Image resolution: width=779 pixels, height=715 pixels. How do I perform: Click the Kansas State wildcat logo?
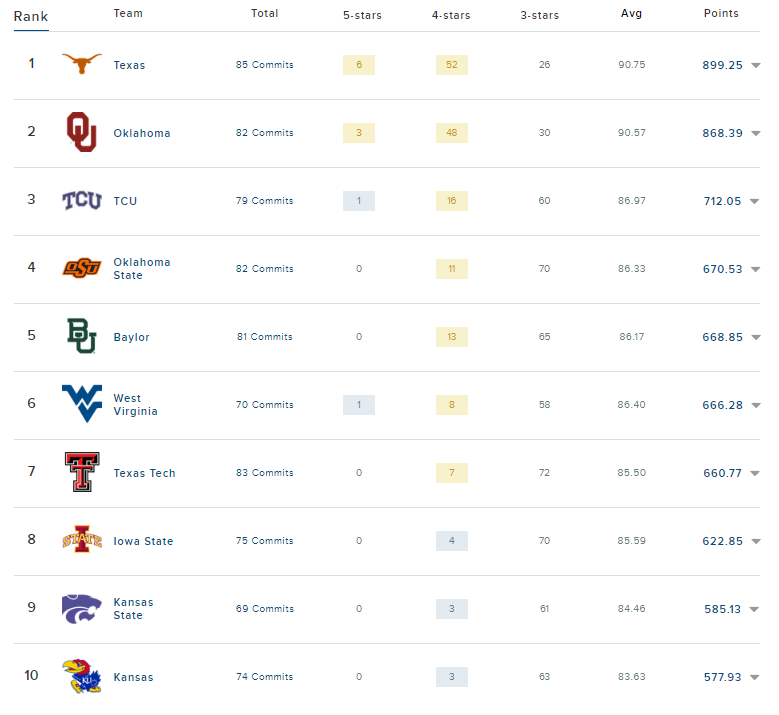pos(81,608)
